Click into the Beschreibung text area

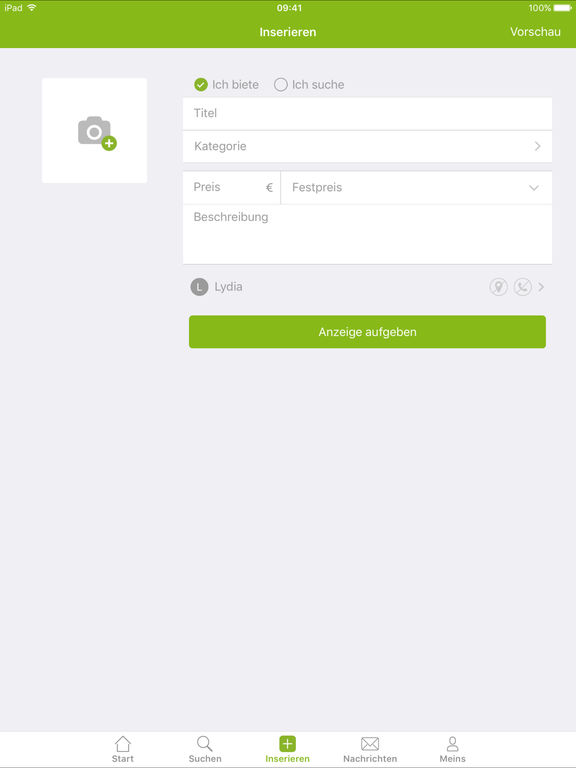tap(367, 235)
